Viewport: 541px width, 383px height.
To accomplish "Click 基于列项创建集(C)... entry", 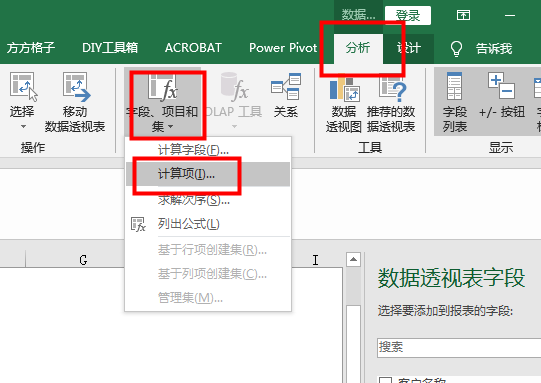I will tap(208, 274).
